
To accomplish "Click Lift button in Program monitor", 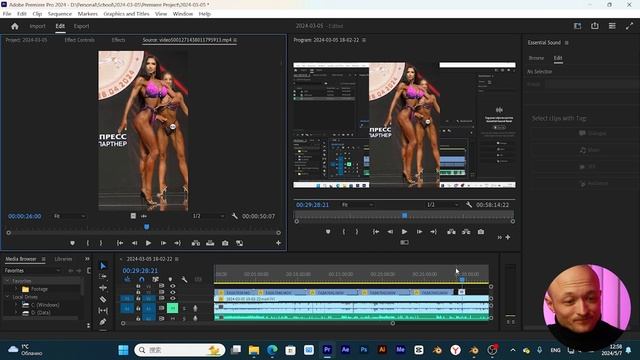I will pos(451,231).
